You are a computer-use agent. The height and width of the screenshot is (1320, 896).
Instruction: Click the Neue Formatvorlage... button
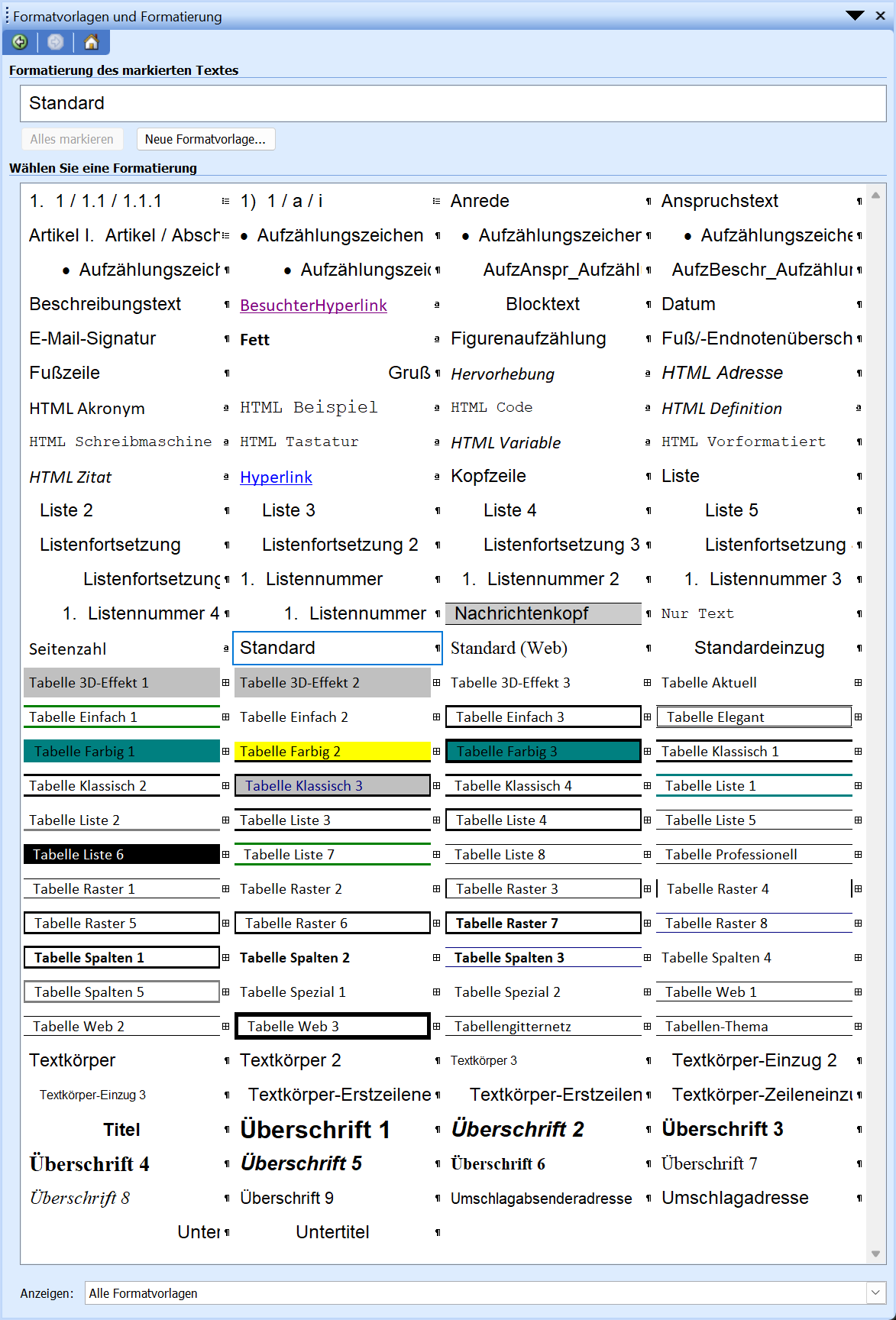point(205,139)
